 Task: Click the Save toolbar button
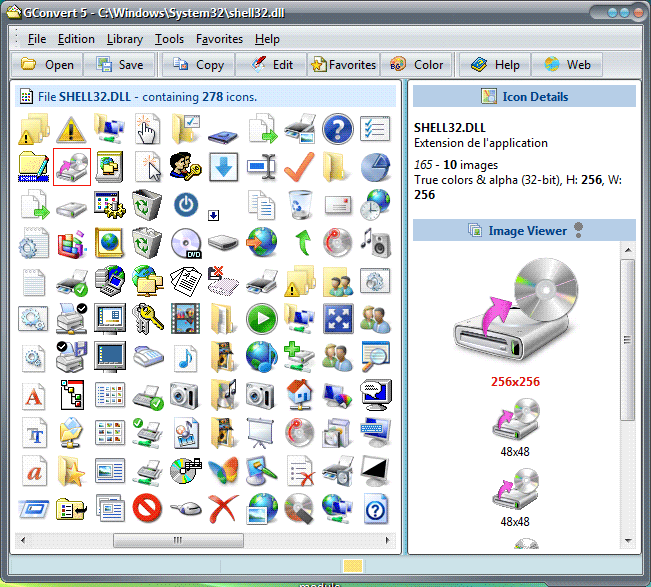click(119, 65)
